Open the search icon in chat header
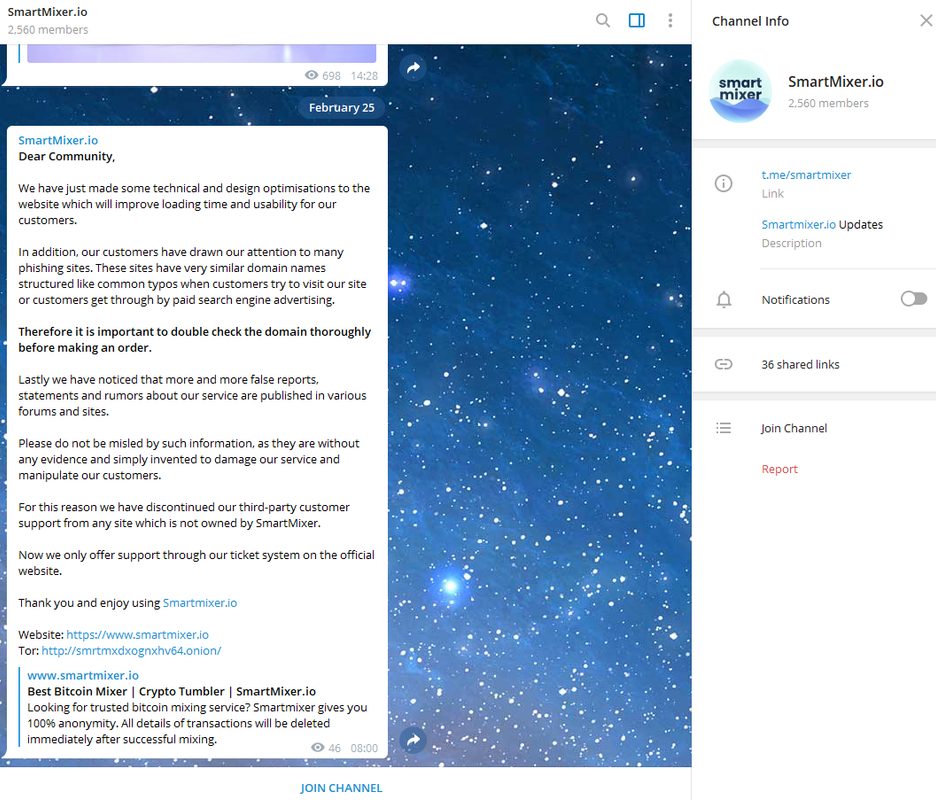936x800 pixels. point(603,21)
